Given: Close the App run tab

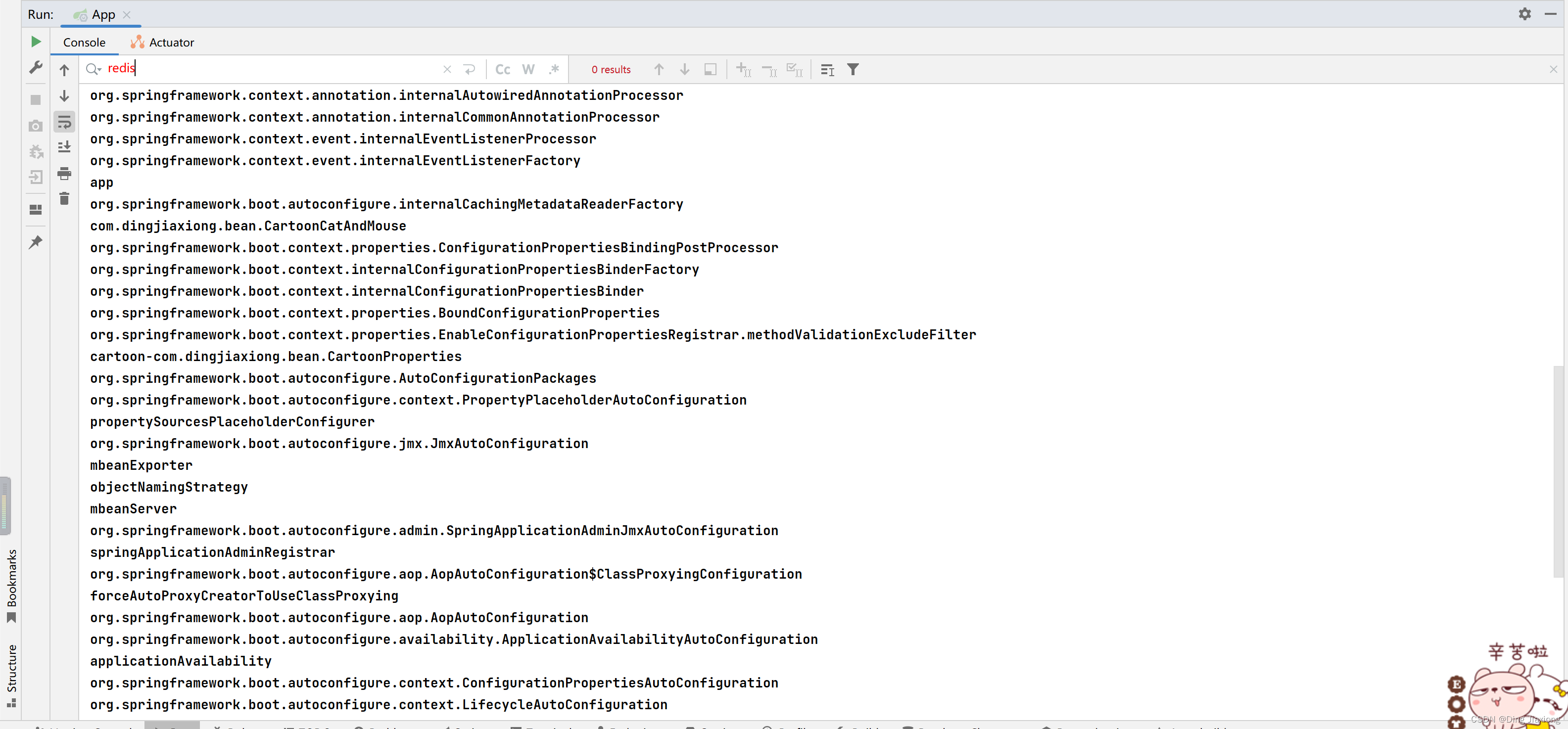Looking at the screenshot, I should click(127, 15).
